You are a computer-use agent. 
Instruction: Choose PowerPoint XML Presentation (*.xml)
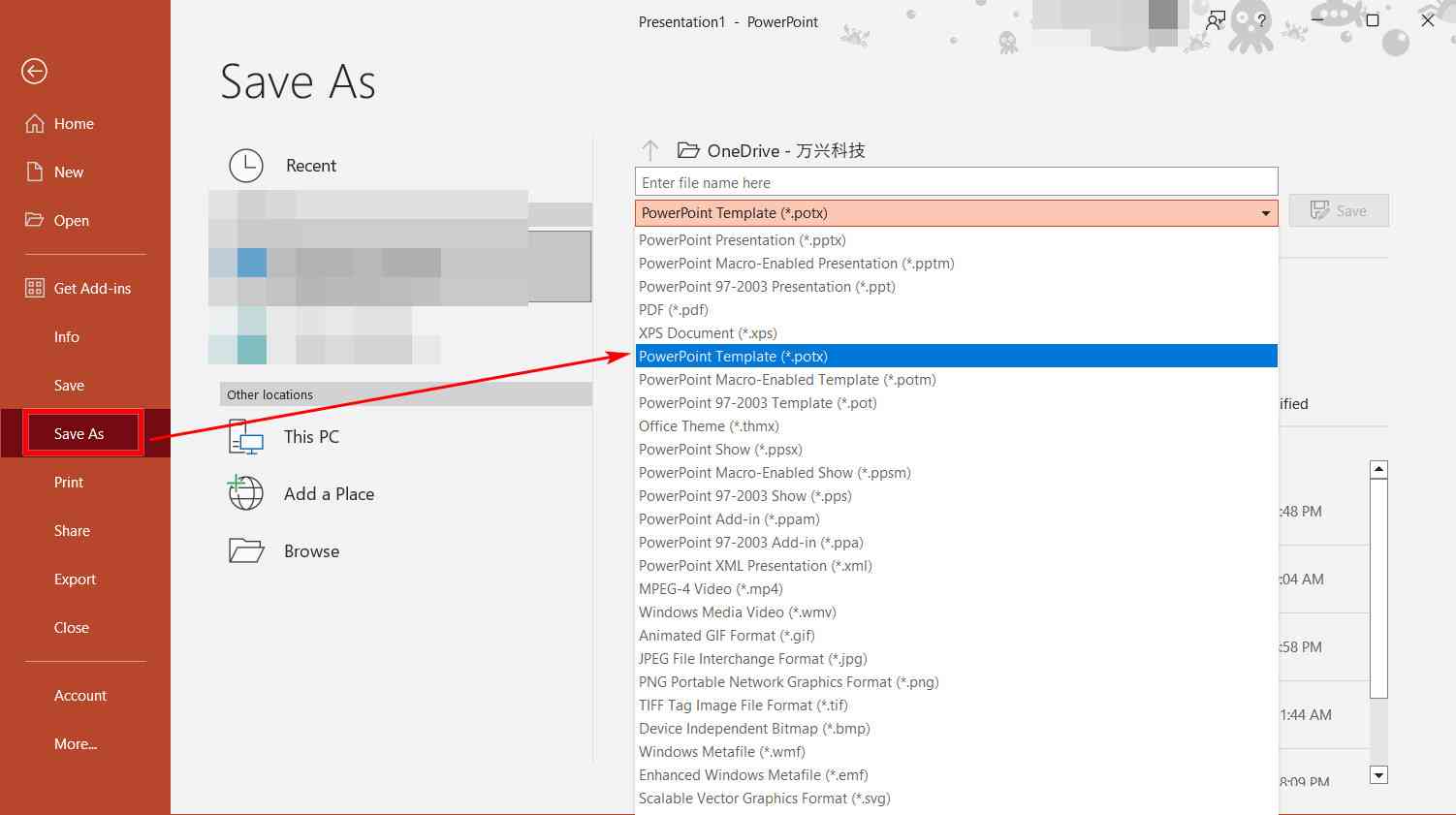click(x=956, y=566)
